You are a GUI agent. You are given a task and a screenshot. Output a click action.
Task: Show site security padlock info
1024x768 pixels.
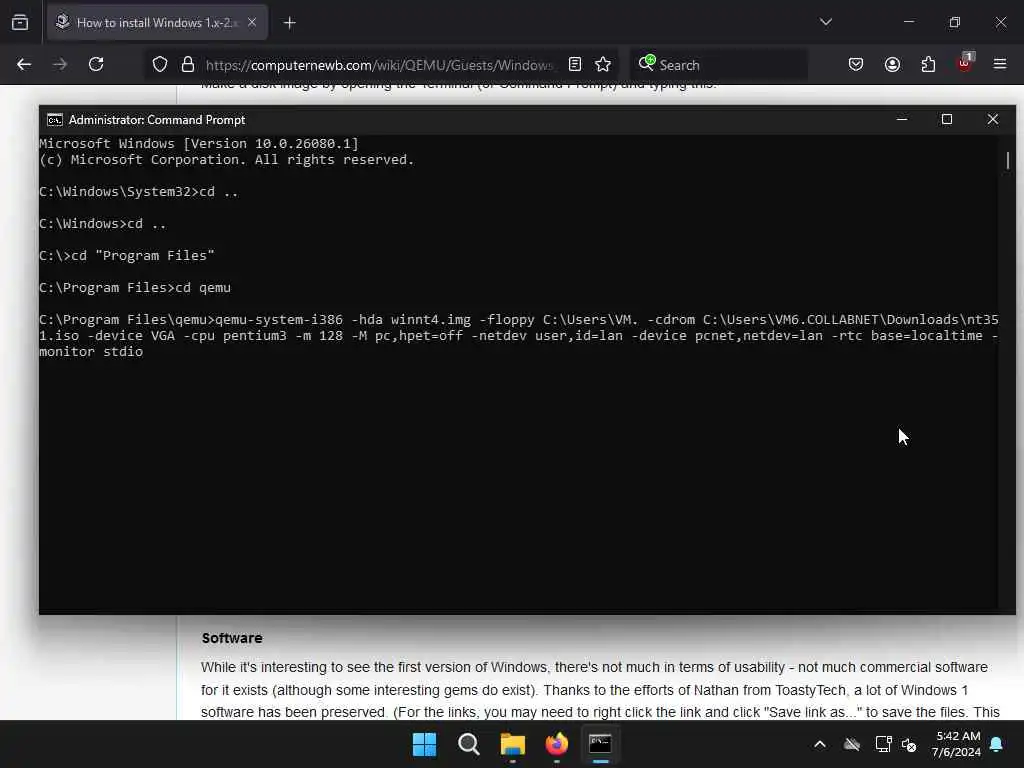[x=188, y=65]
